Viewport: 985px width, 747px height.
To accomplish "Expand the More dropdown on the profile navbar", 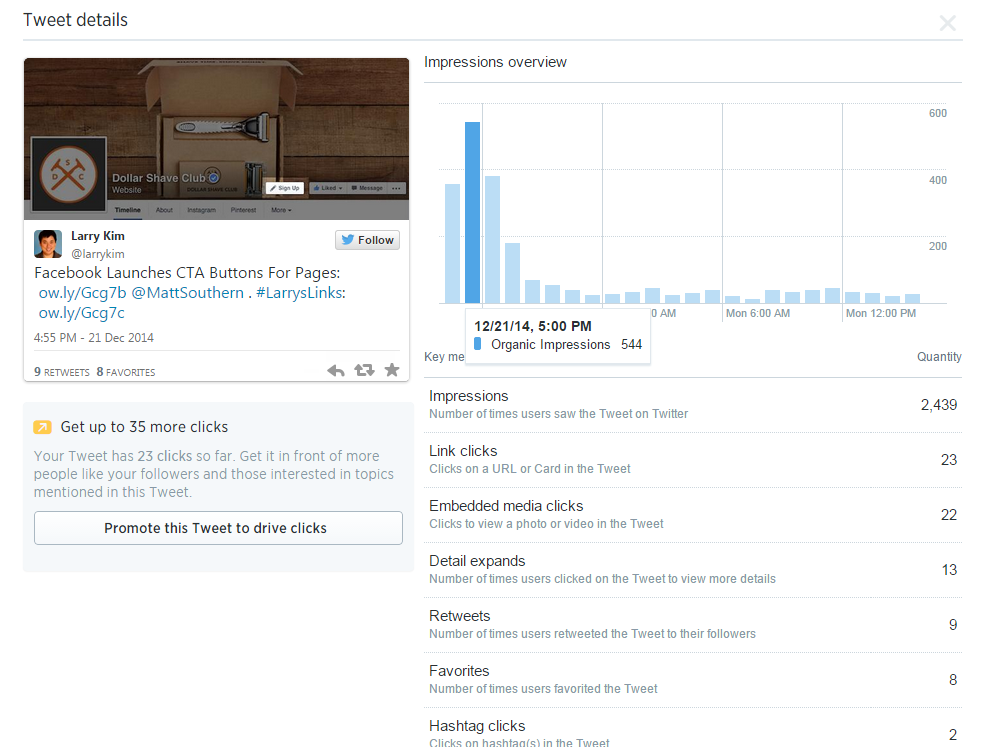I will (282, 210).
